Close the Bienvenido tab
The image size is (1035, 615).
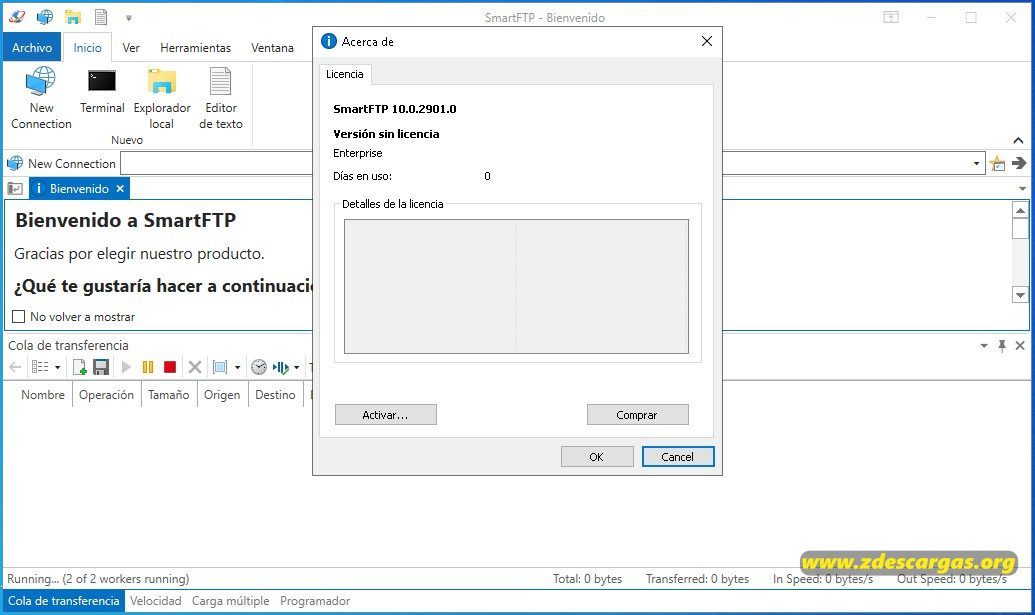point(120,189)
